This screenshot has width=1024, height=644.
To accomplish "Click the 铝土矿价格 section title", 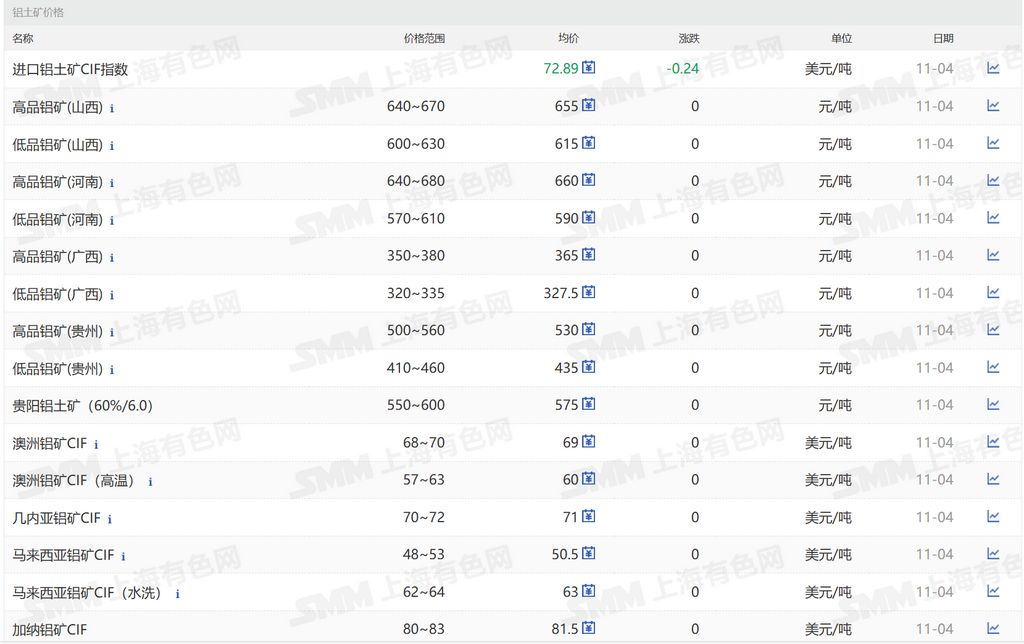I will (x=38, y=13).
